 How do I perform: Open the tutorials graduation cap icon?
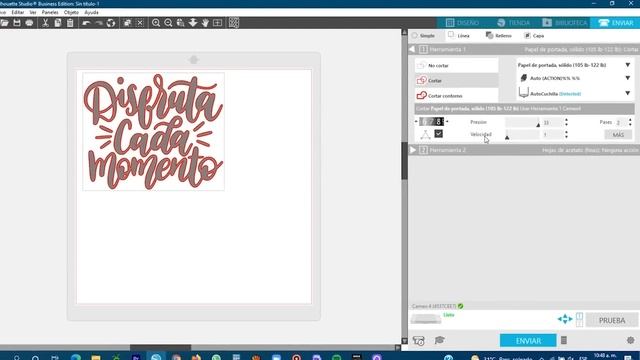coord(439,340)
